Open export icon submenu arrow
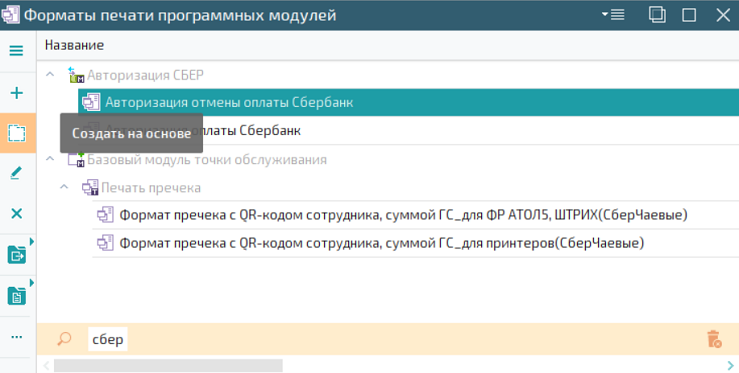 [x=32, y=242]
